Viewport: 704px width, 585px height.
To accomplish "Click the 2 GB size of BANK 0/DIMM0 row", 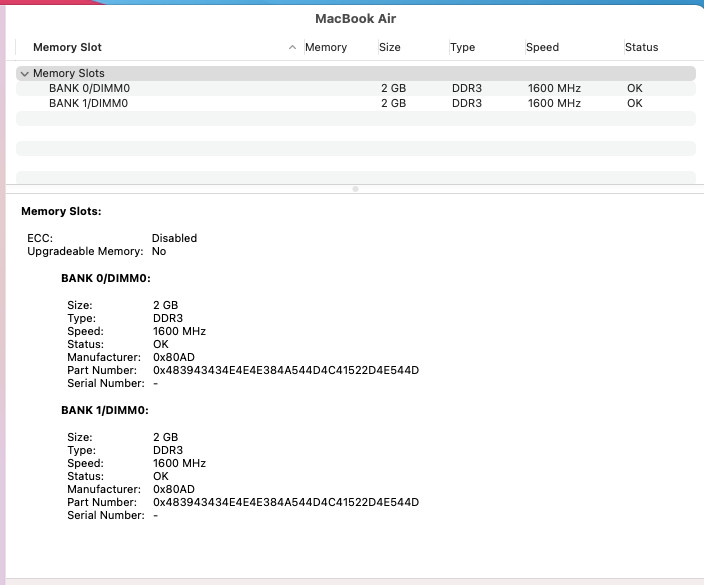I will pos(393,88).
